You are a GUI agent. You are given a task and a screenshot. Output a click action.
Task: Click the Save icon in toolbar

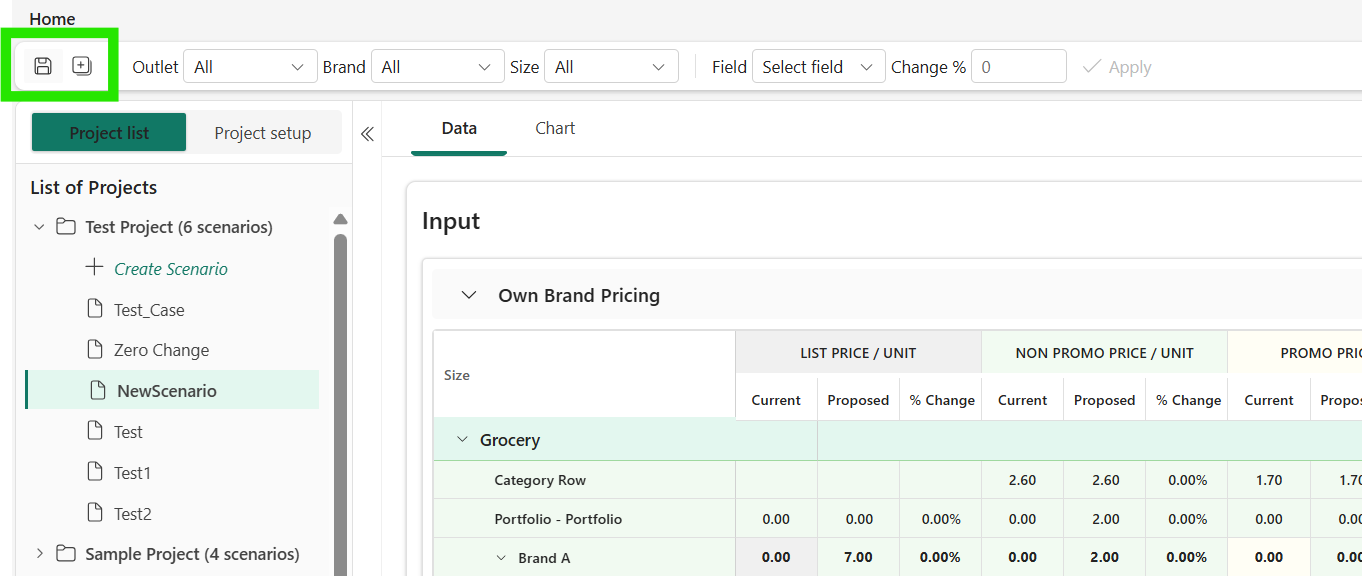pyautogui.click(x=43, y=66)
